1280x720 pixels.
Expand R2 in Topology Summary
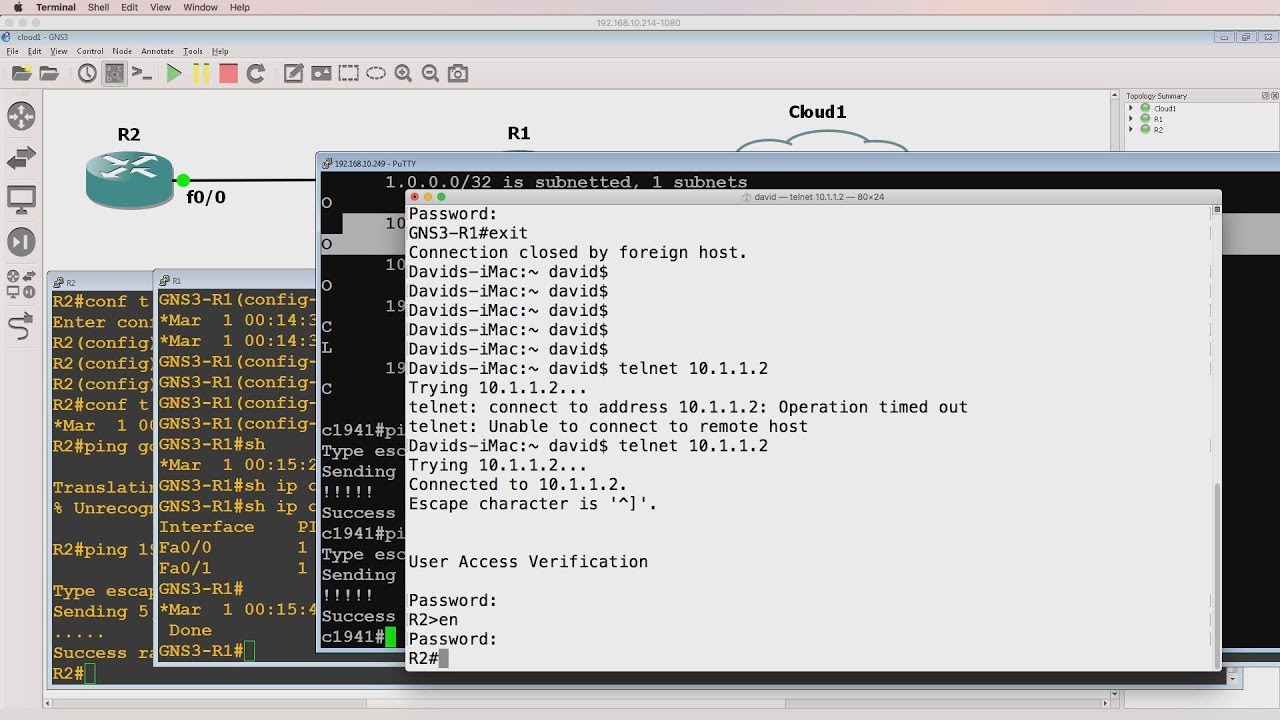pyautogui.click(x=1131, y=130)
